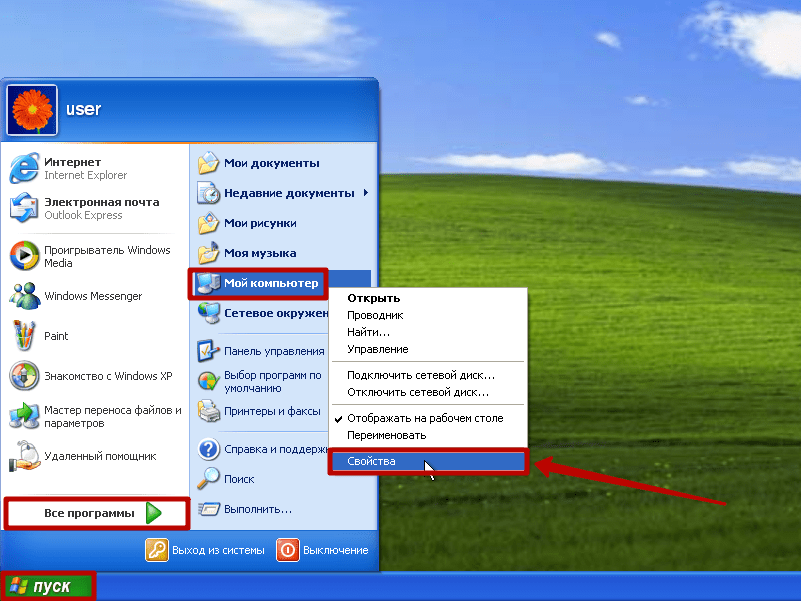Open the Мастер переноса файлов icon
Screen dimensions: 801x601
[24, 415]
